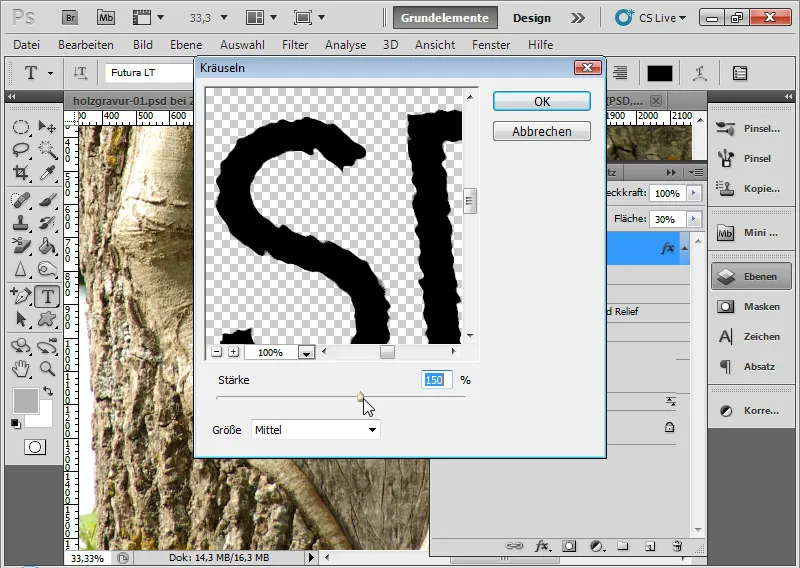
Task: Select the Sharpen tool
Action: coord(20,269)
